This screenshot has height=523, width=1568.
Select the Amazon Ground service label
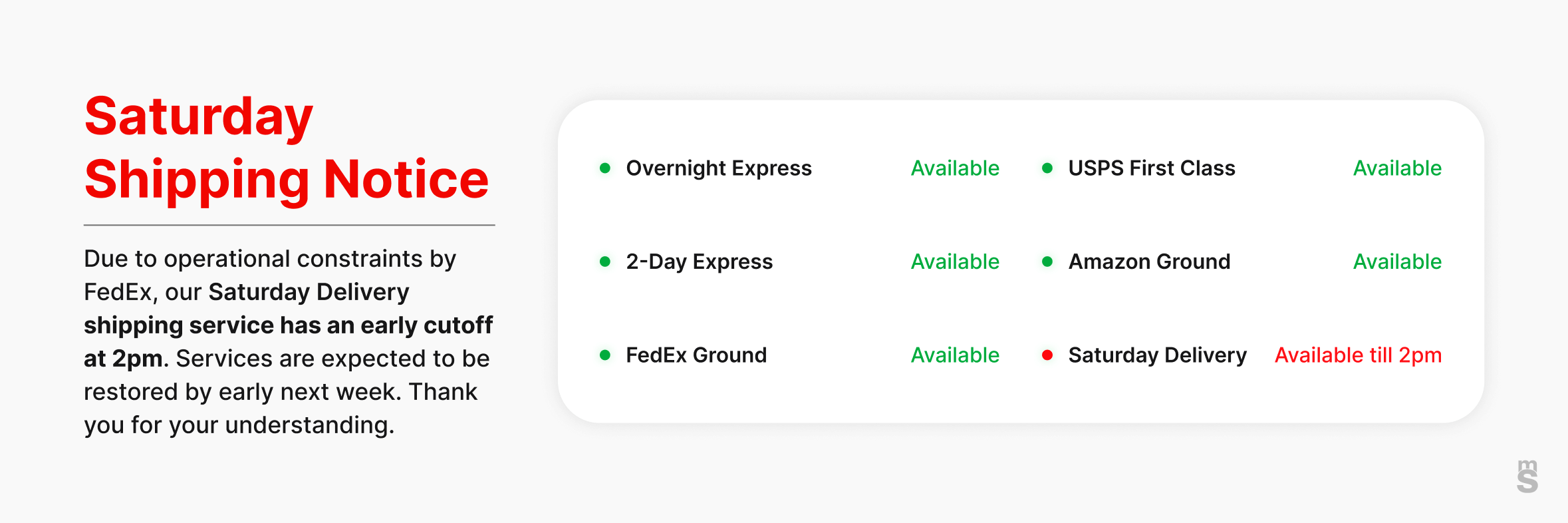1149,261
